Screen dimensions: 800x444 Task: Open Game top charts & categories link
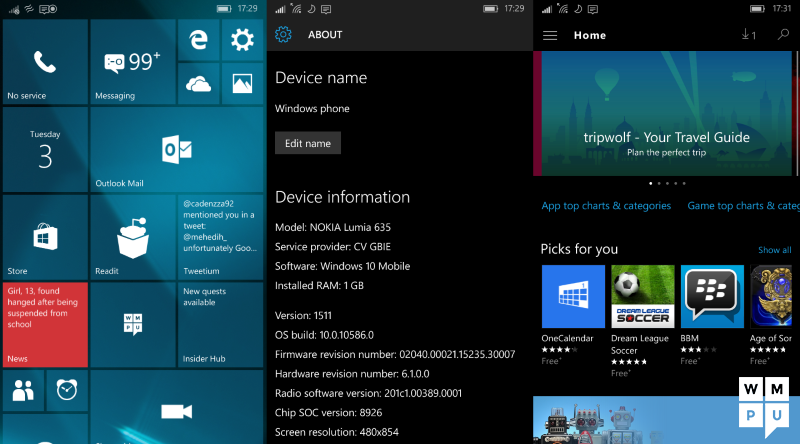point(743,206)
